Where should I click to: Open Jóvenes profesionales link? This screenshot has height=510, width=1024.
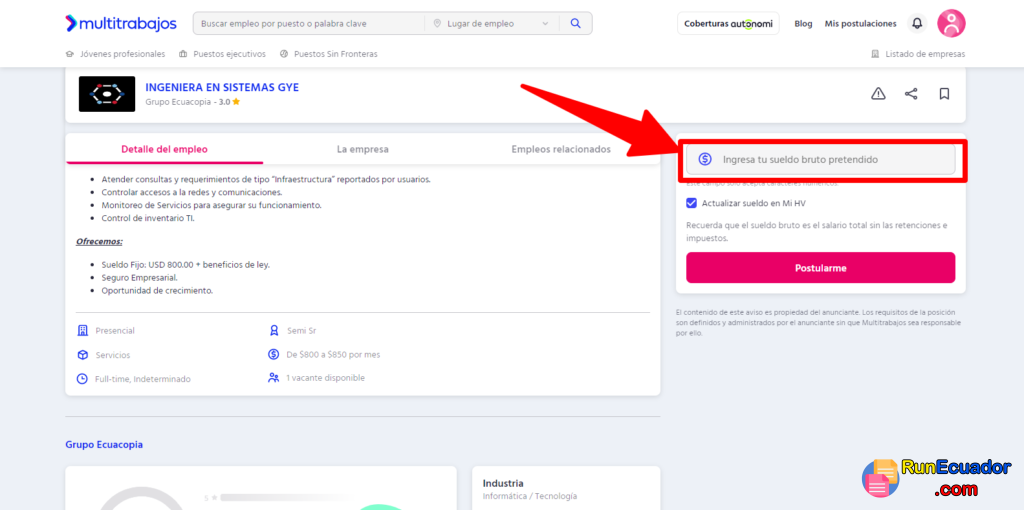coord(123,54)
